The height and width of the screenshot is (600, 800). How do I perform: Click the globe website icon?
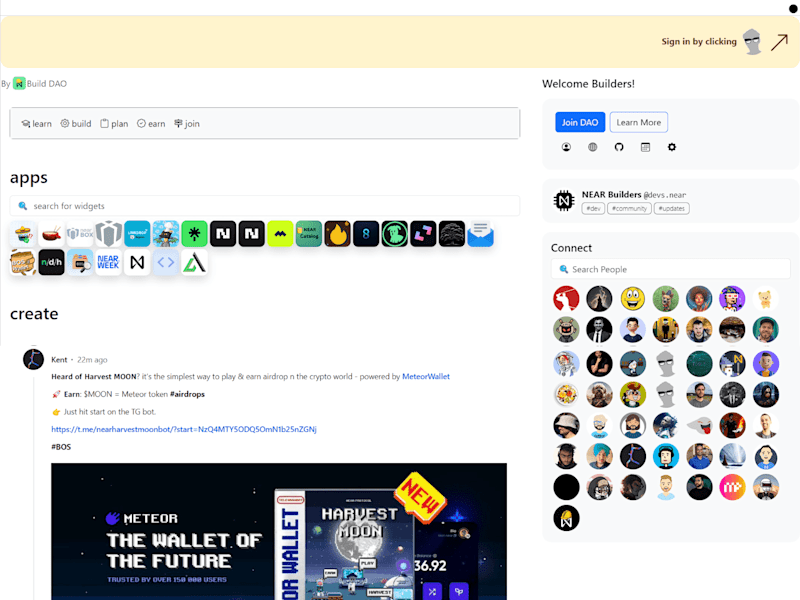point(592,147)
